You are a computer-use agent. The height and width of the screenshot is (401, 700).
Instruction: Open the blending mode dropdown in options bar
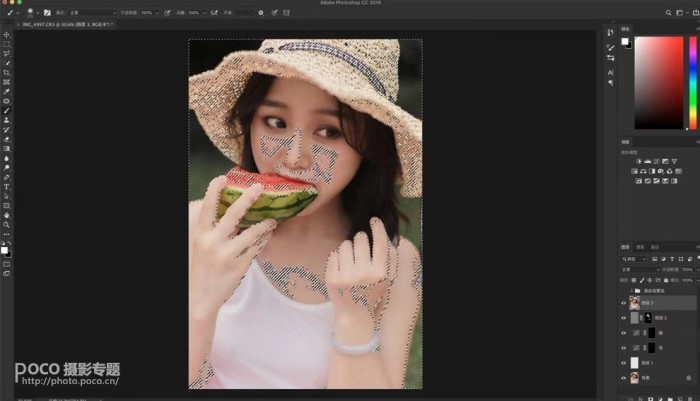click(92, 13)
